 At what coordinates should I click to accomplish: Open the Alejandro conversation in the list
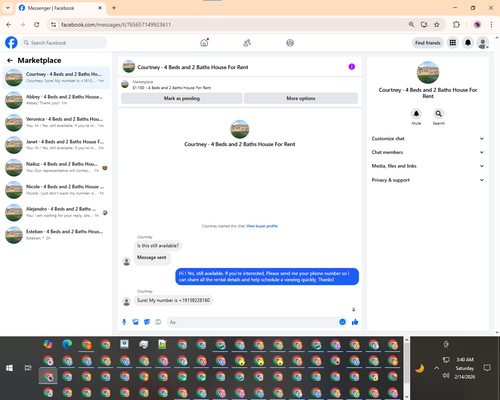click(56, 212)
